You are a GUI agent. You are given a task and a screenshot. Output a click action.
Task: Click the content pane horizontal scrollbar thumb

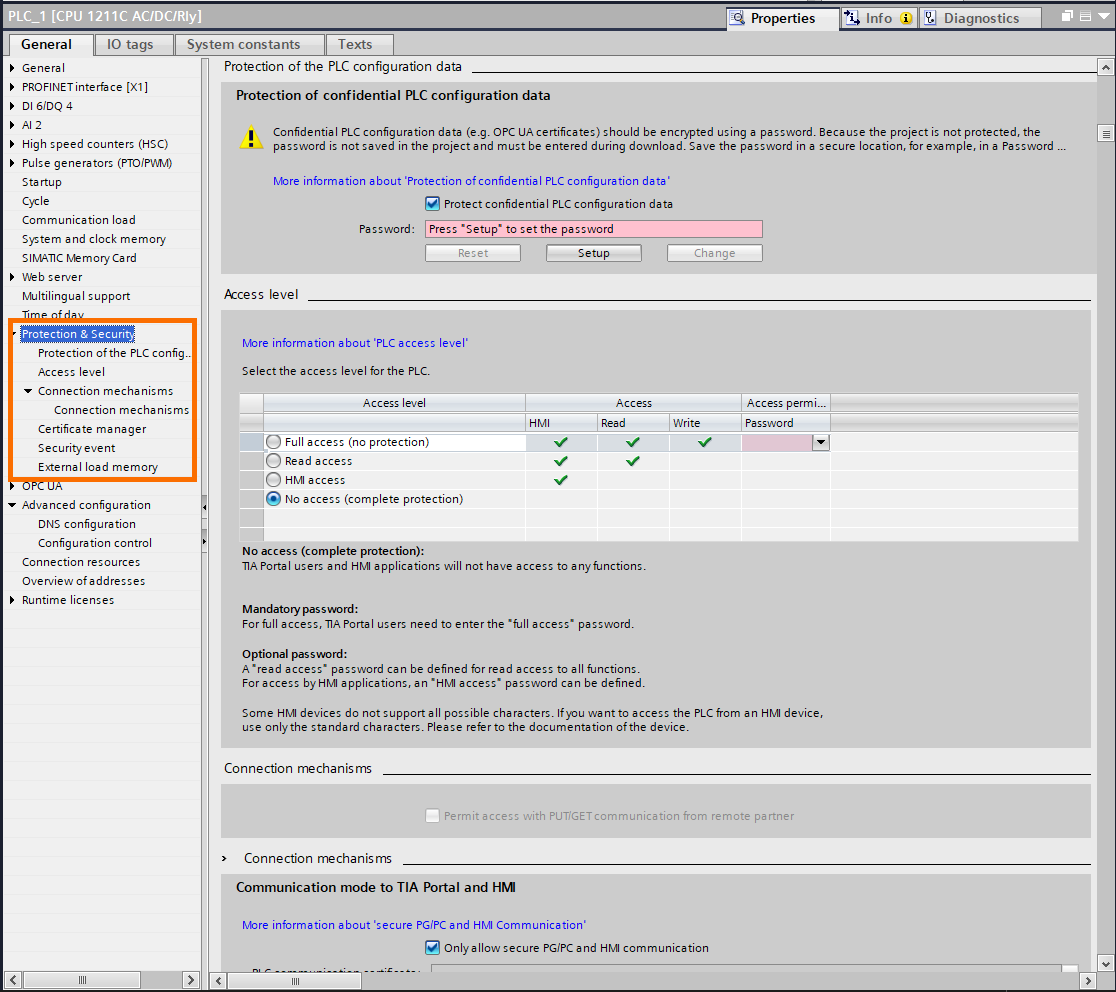tap(295, 981)
